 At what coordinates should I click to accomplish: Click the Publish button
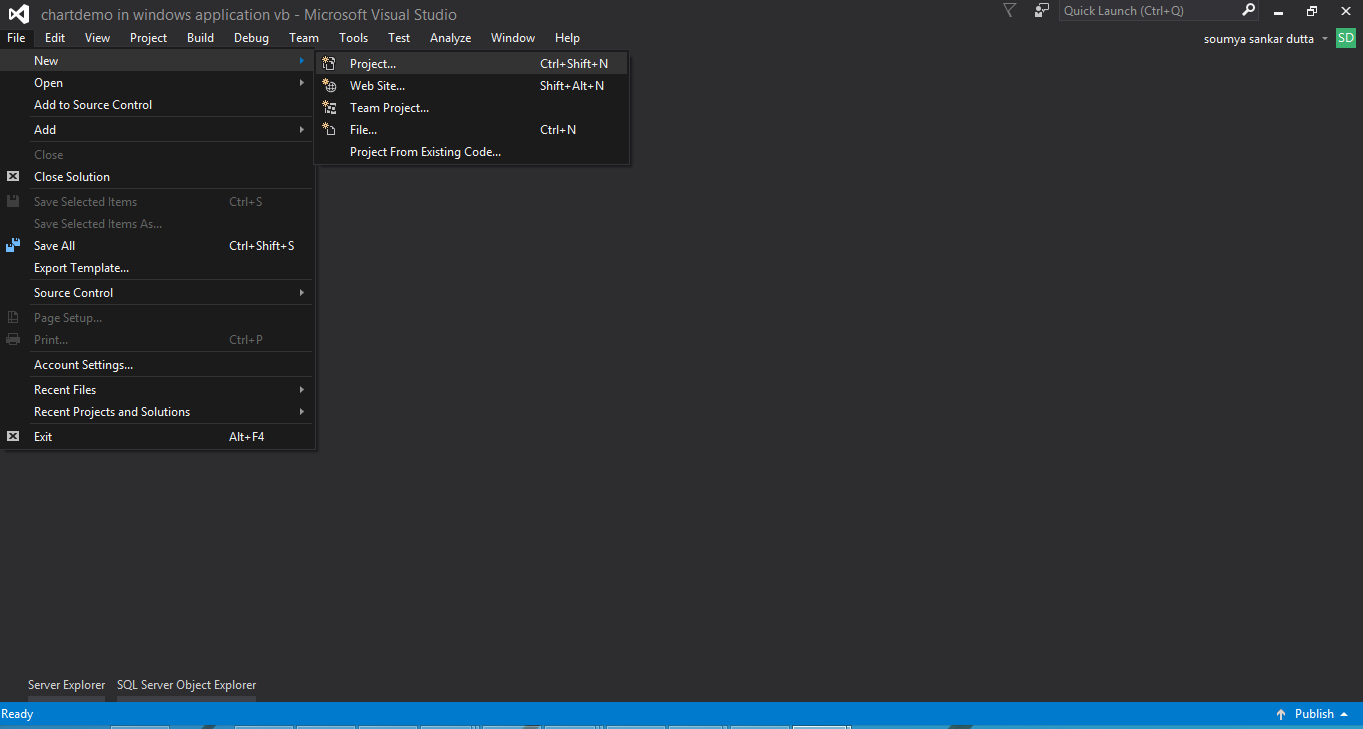[1313, 713]
